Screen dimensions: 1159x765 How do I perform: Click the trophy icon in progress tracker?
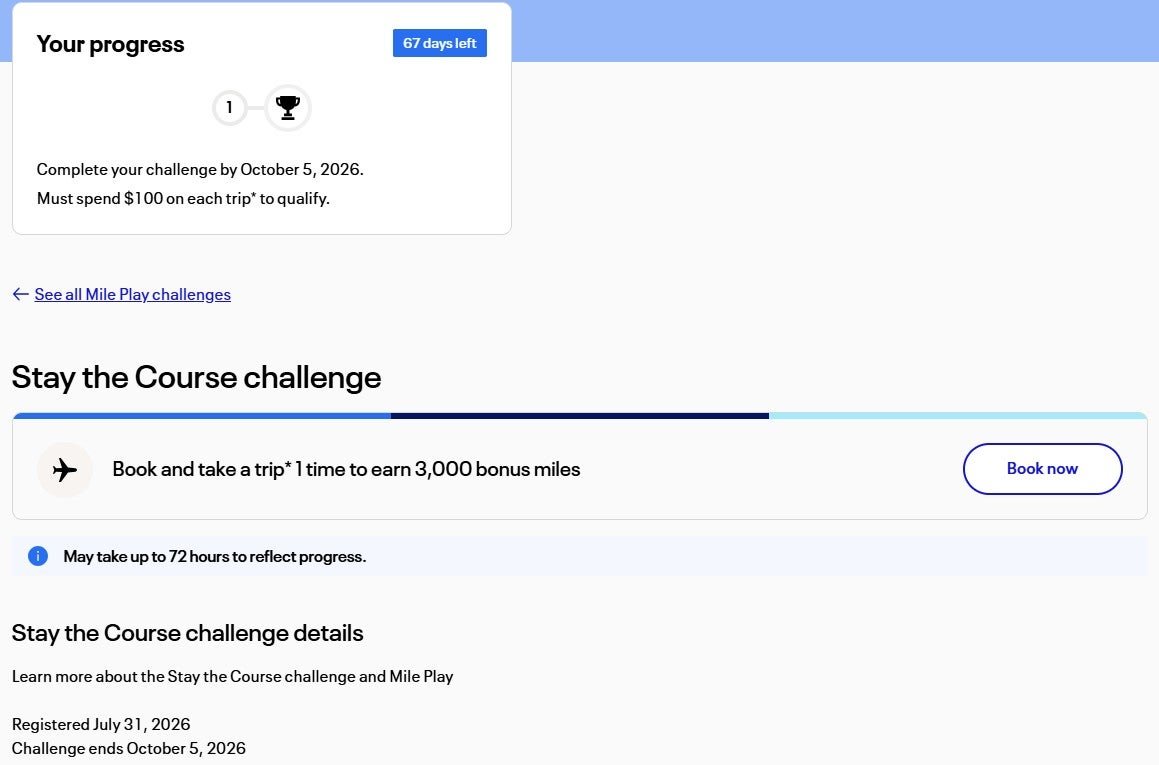pyautogui.click(x=288, y=108)
